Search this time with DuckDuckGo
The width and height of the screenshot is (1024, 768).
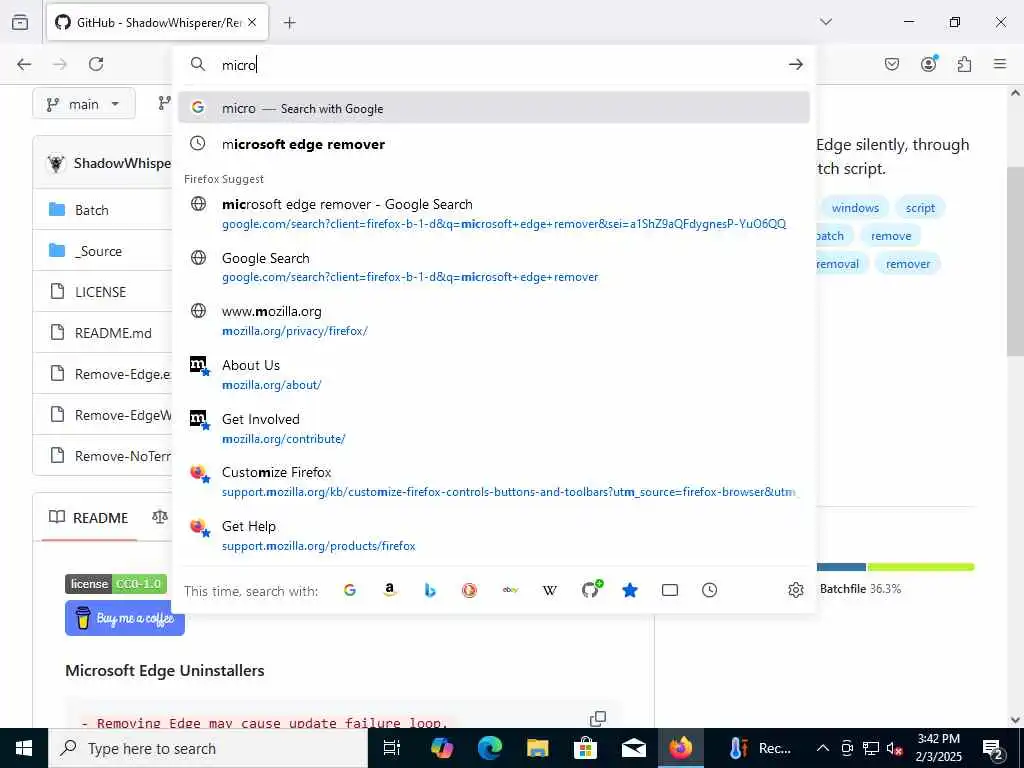[470, 590]
